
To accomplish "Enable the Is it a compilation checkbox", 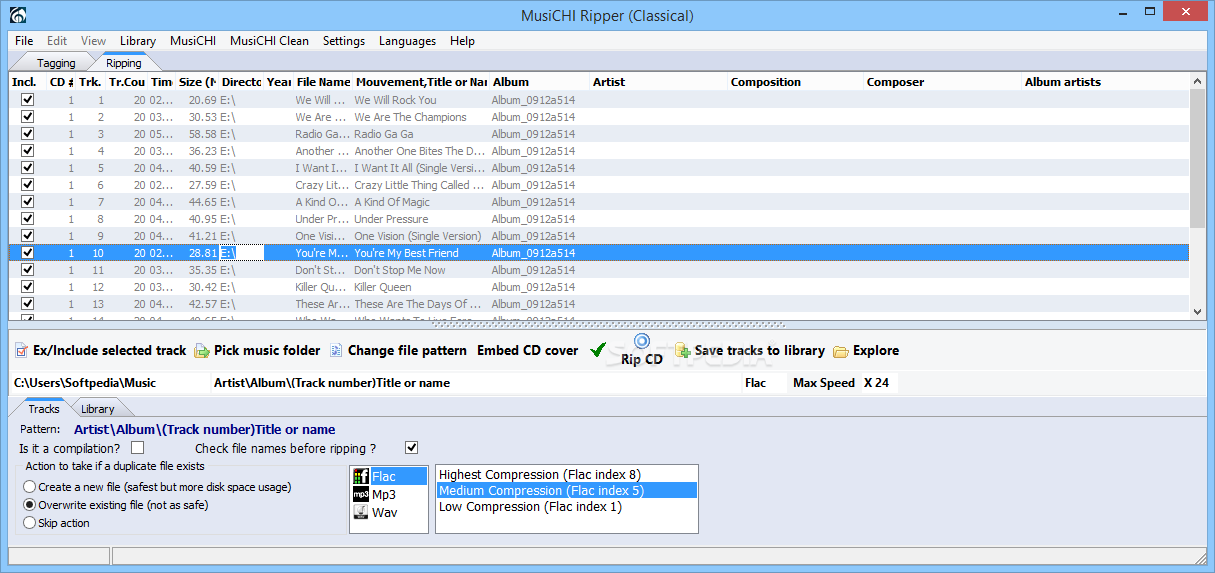I will point(138,448).
